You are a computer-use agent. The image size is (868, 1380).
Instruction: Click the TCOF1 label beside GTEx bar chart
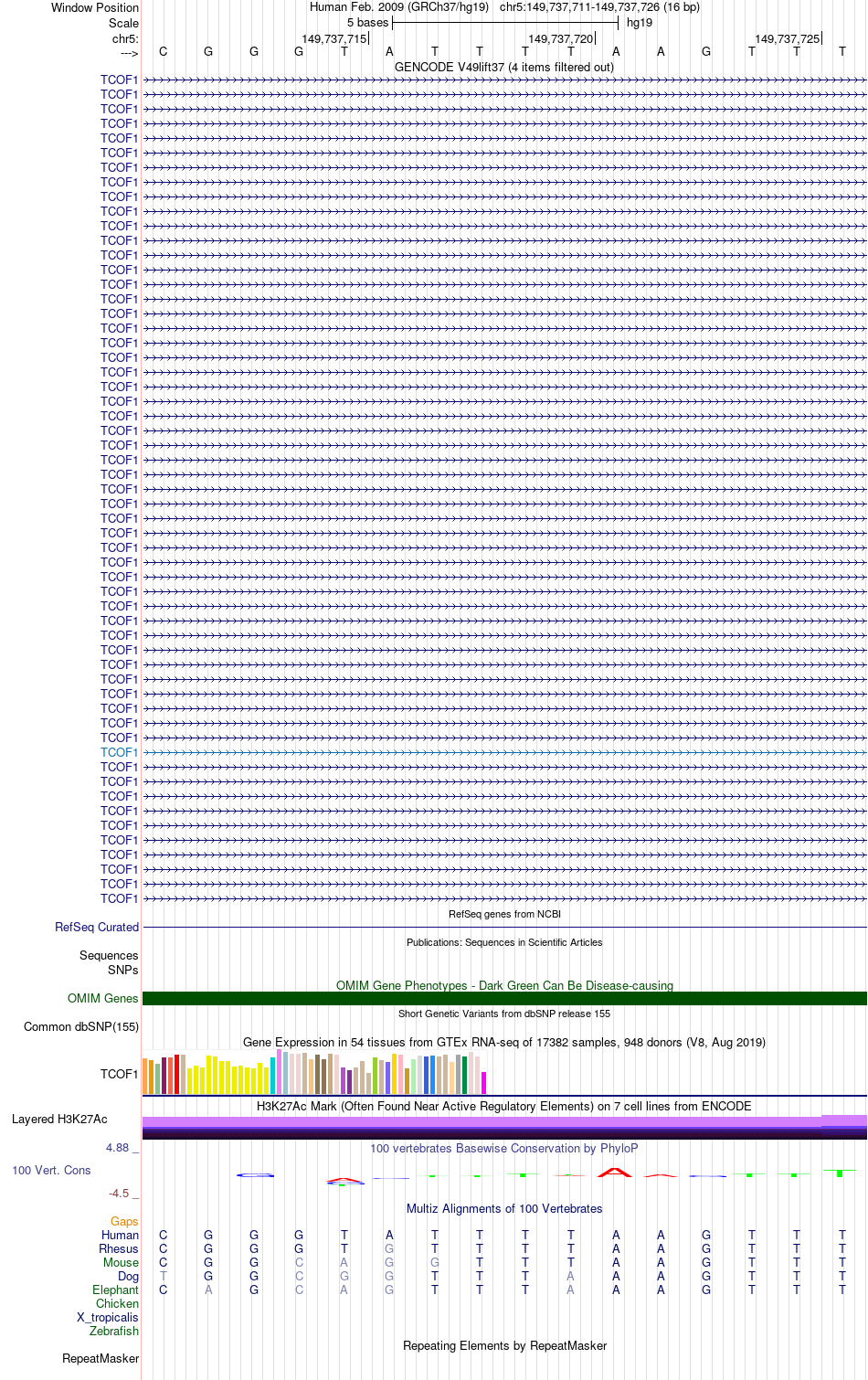(x=119, y=1074)
